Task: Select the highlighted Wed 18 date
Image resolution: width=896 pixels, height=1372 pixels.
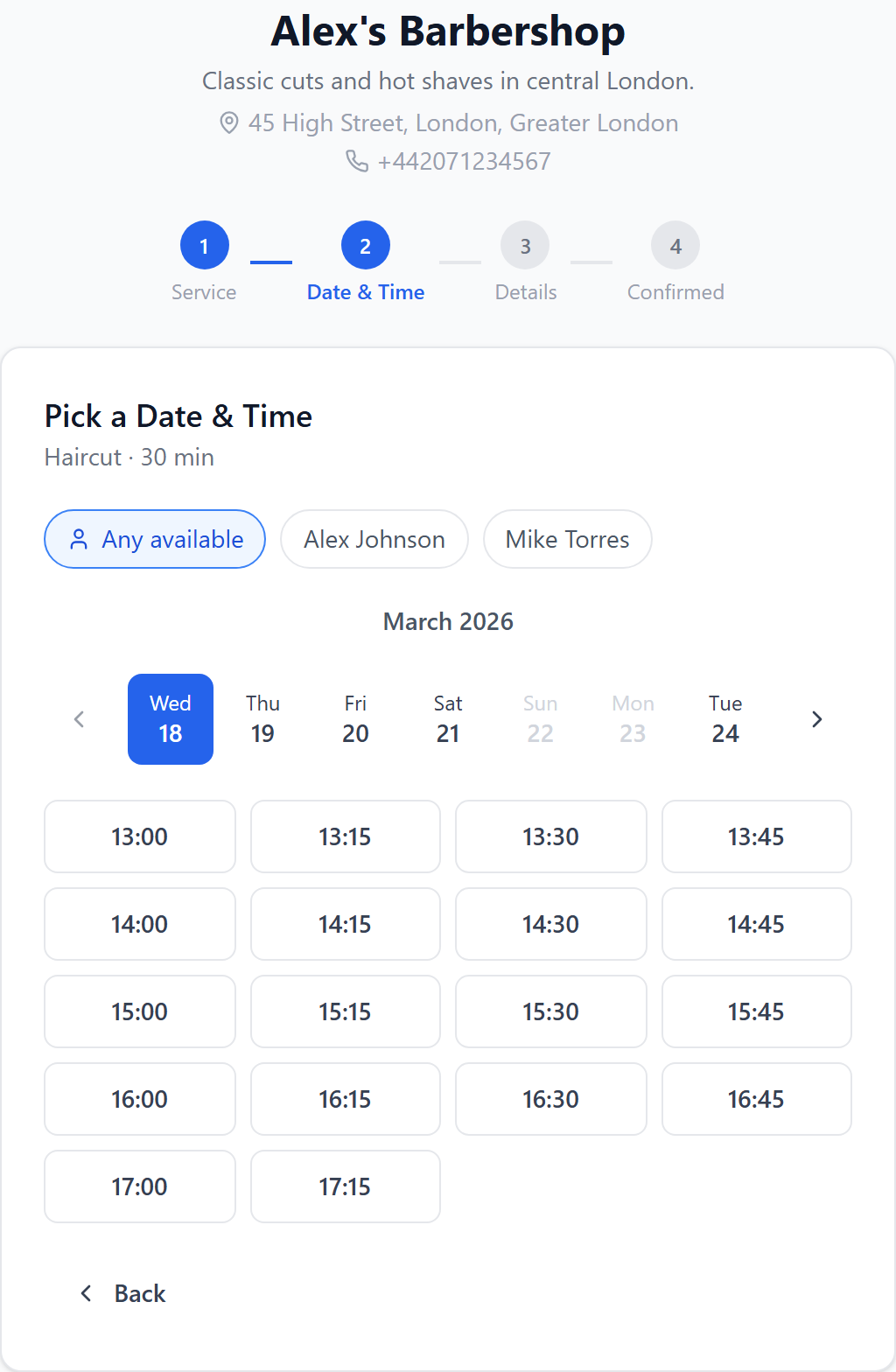Action: click(x=171, y=719)
